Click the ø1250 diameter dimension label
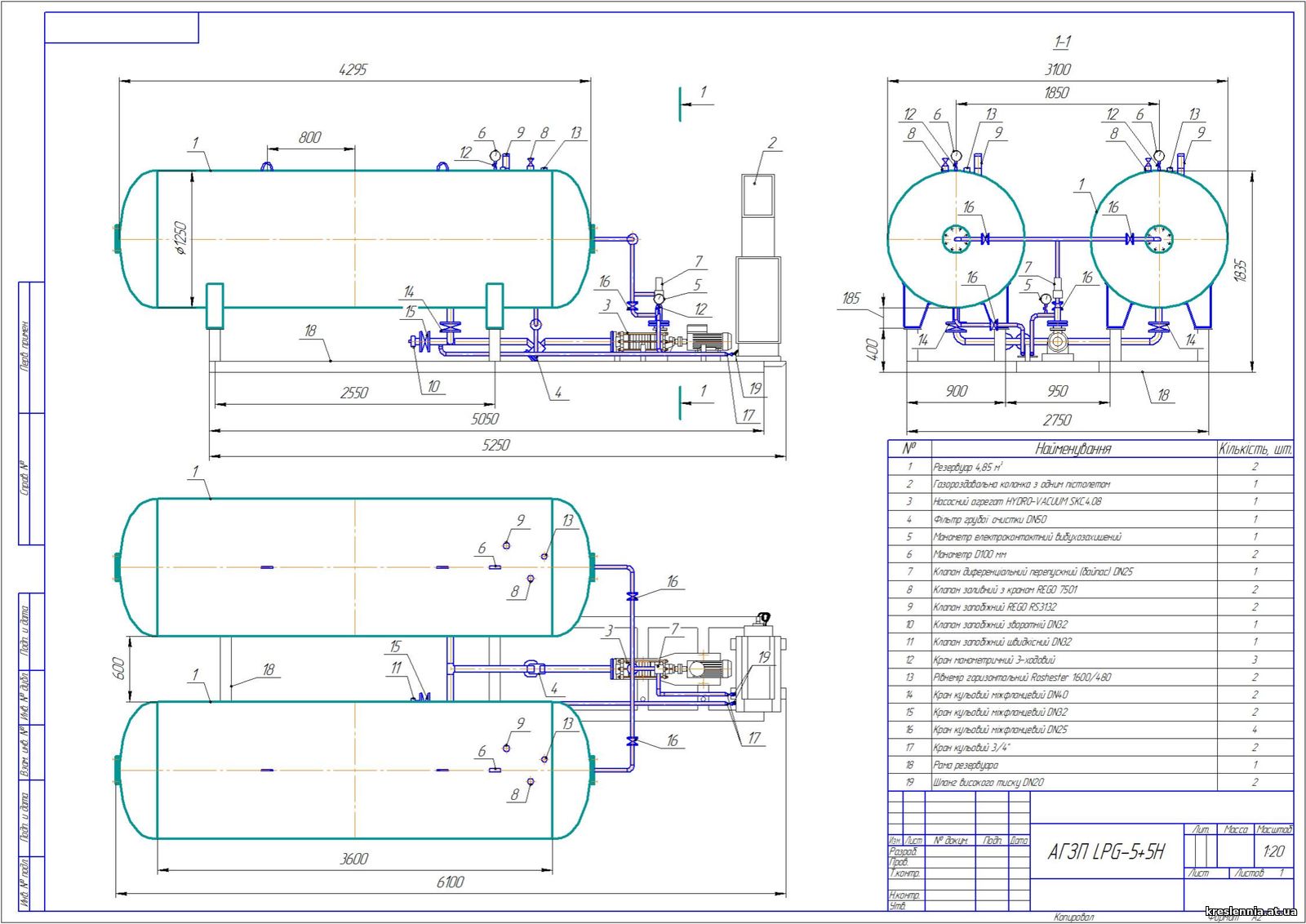 pyautogui.click(x=180, y=238)
